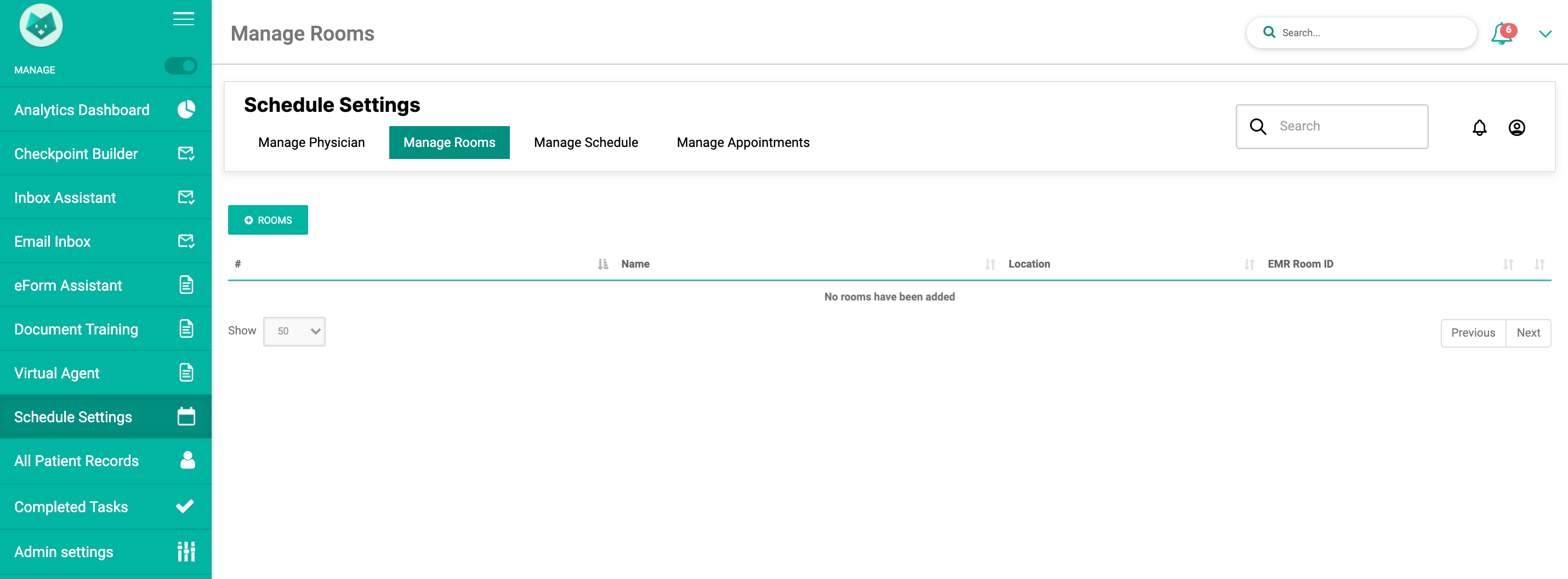Screen dimensions: 1568x579
Task: Select Document Training in sidebar
Action: (x=106, y=329)
